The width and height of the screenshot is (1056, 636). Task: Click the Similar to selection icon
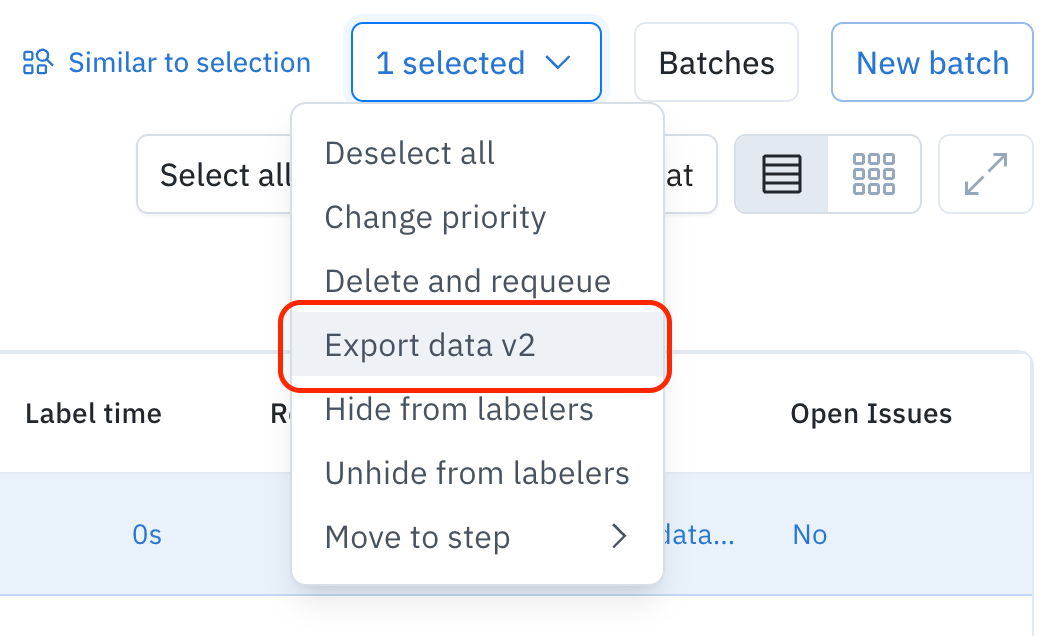pos(37,63)
